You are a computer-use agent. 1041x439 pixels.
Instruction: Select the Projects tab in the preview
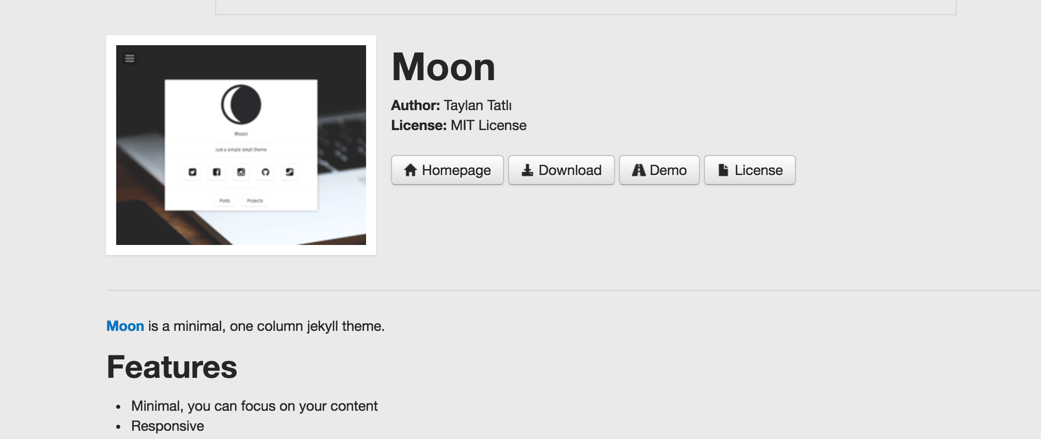pos(255,201)
